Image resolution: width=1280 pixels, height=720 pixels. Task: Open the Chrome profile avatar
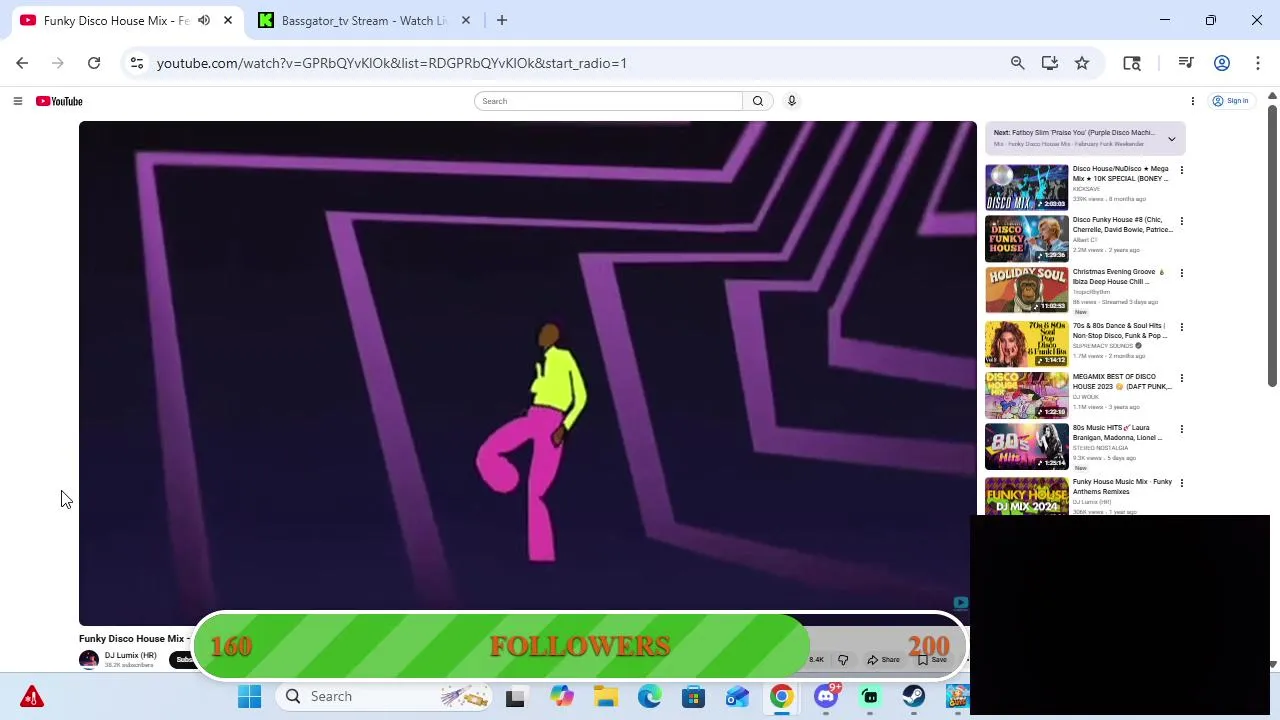[x=1221, y=63]
